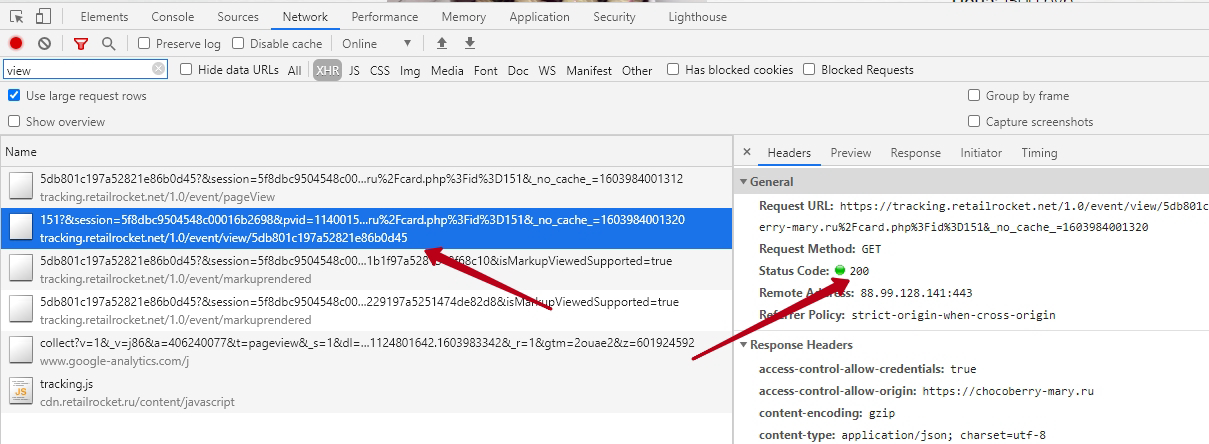Check the Disable cache option
1209x444 pixels.
tap(238, 43)
